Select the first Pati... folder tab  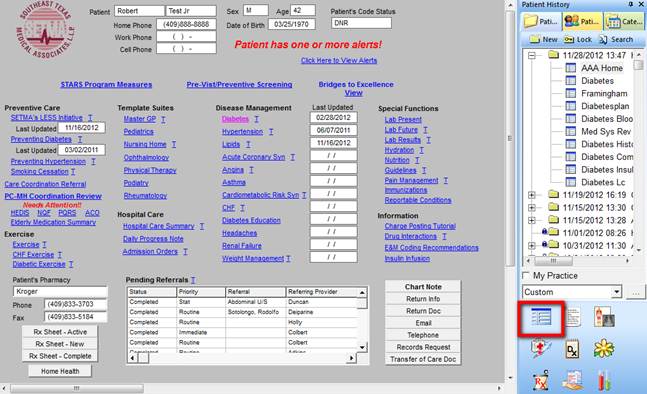(x=541, y=21)
